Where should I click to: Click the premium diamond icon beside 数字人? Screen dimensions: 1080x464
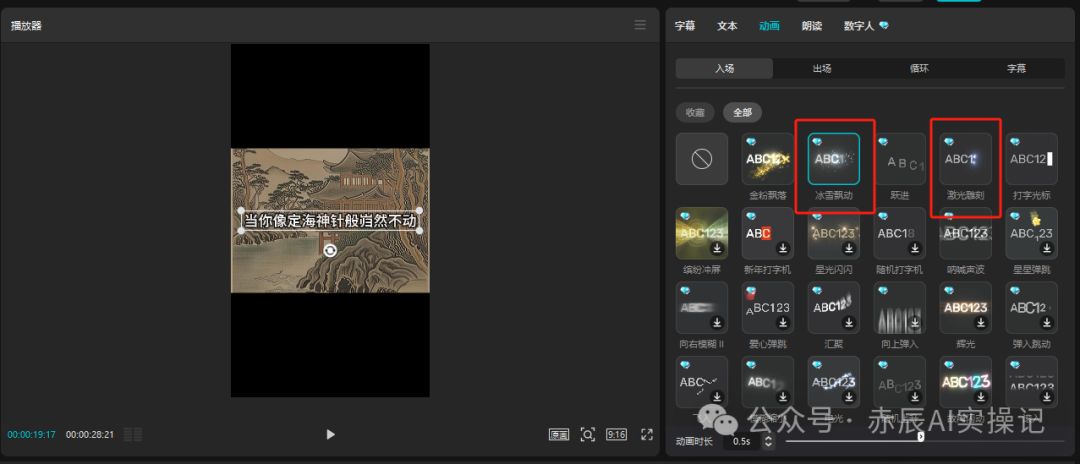point(884,25)
